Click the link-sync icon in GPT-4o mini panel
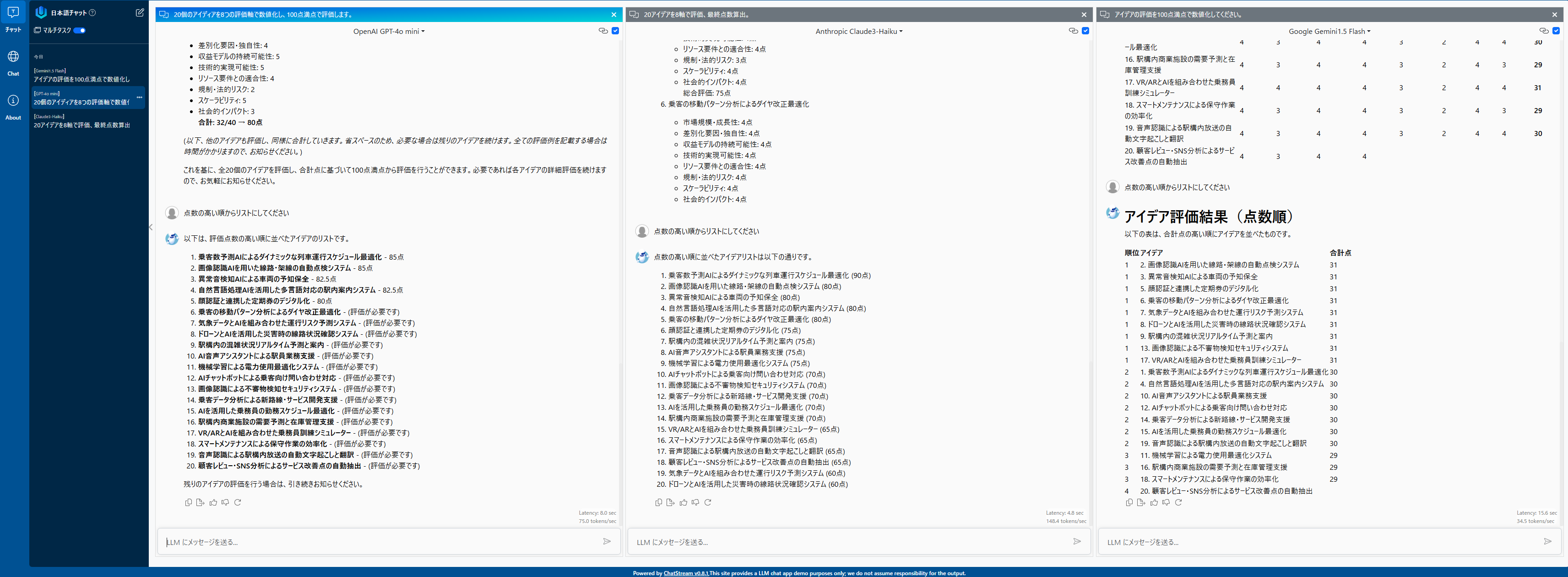 point(603,31)
